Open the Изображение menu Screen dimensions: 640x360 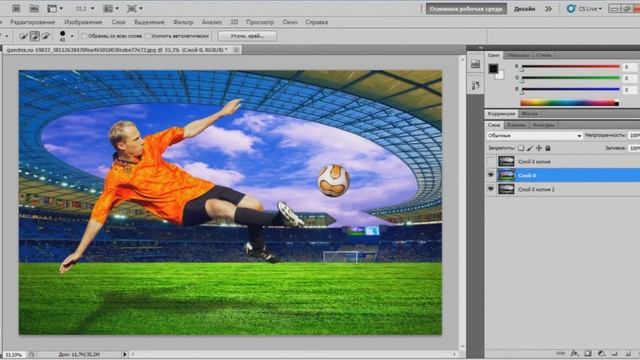point(83,22)
